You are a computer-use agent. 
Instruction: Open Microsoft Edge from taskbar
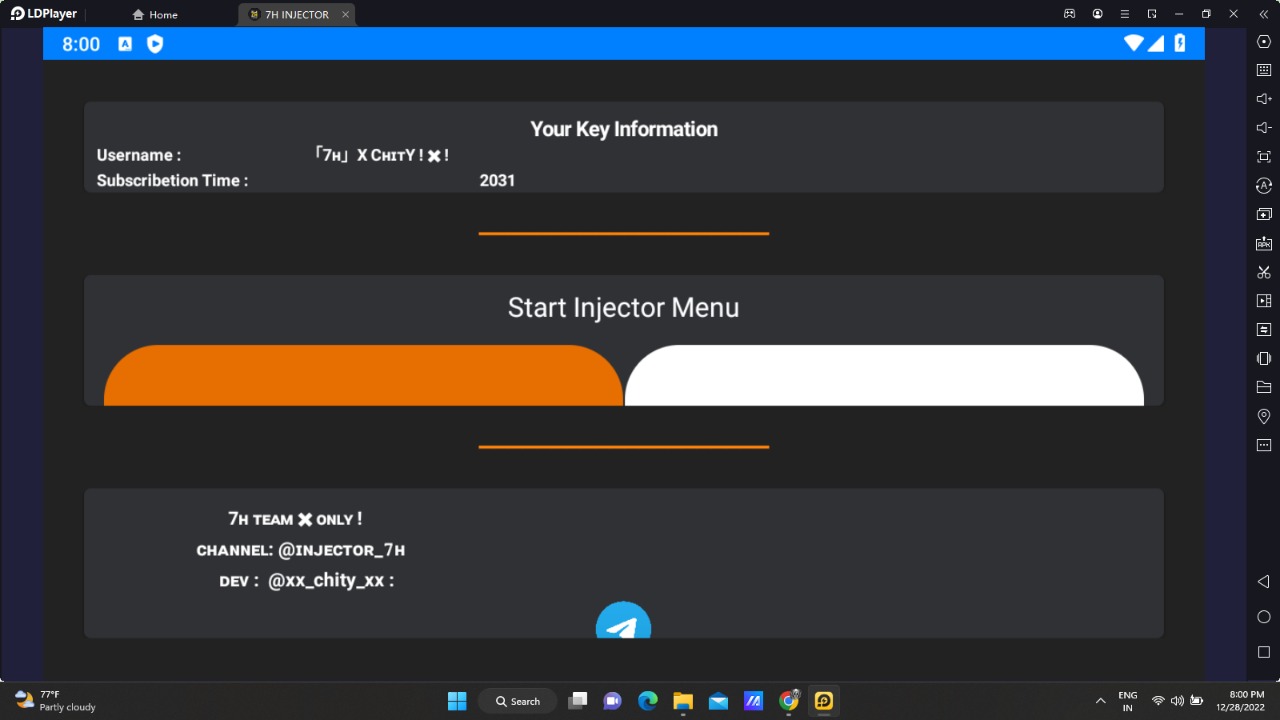(648, 701)
